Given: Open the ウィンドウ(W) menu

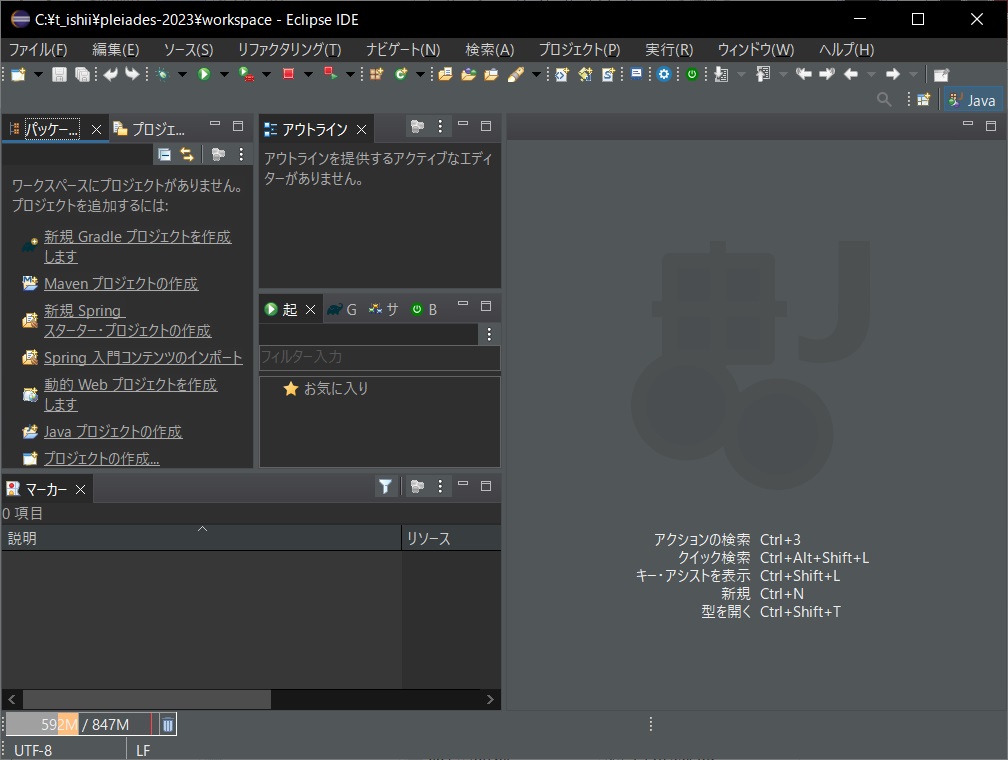Looking at the screenshot, I should tap(756, 50).
